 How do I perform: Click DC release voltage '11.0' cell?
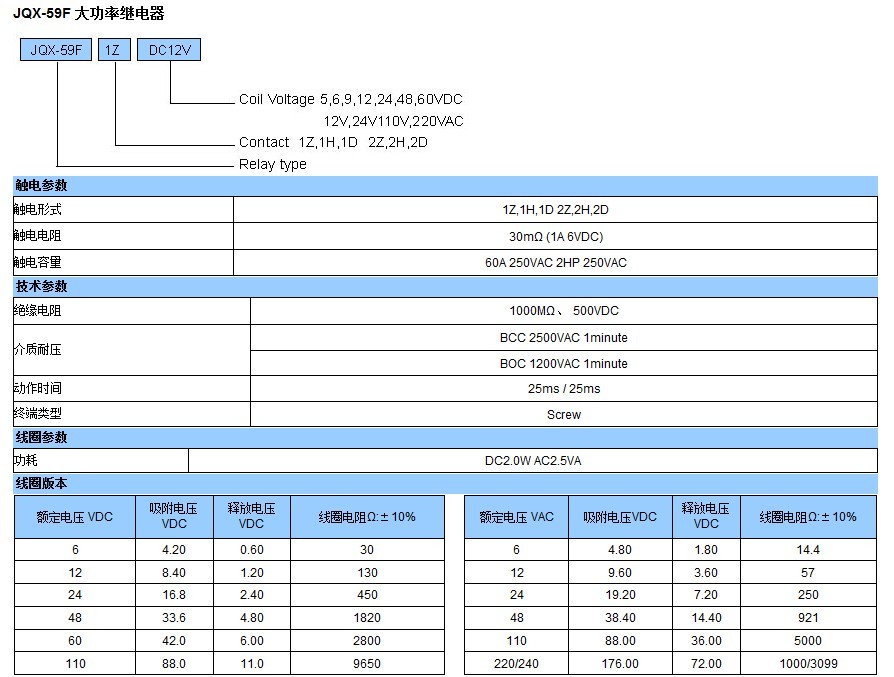click(251, 663)
